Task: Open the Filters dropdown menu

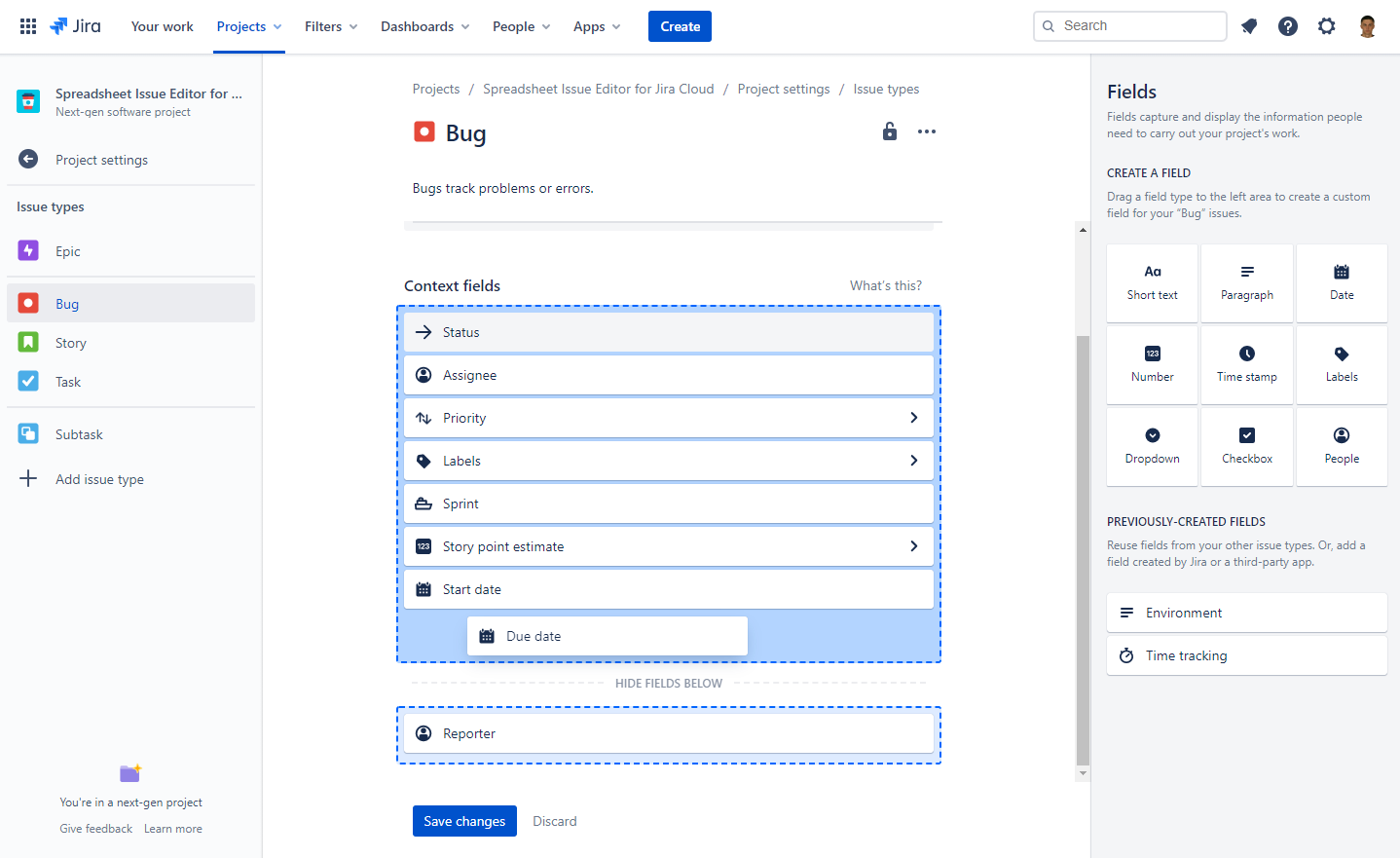Action: [x=331, y=26]
